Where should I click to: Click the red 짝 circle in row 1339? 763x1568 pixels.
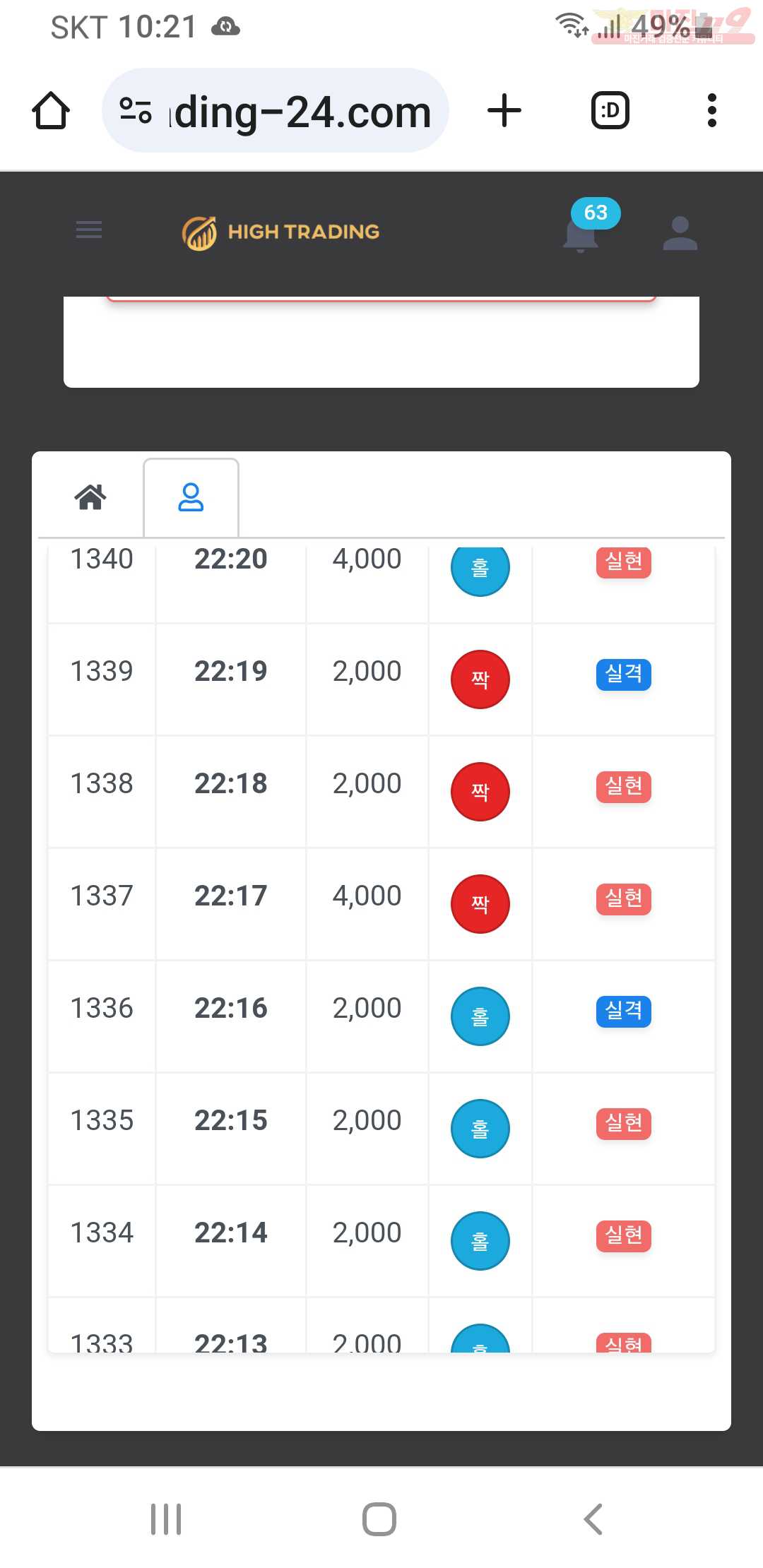pyautogui.click(x=480, y=679)
